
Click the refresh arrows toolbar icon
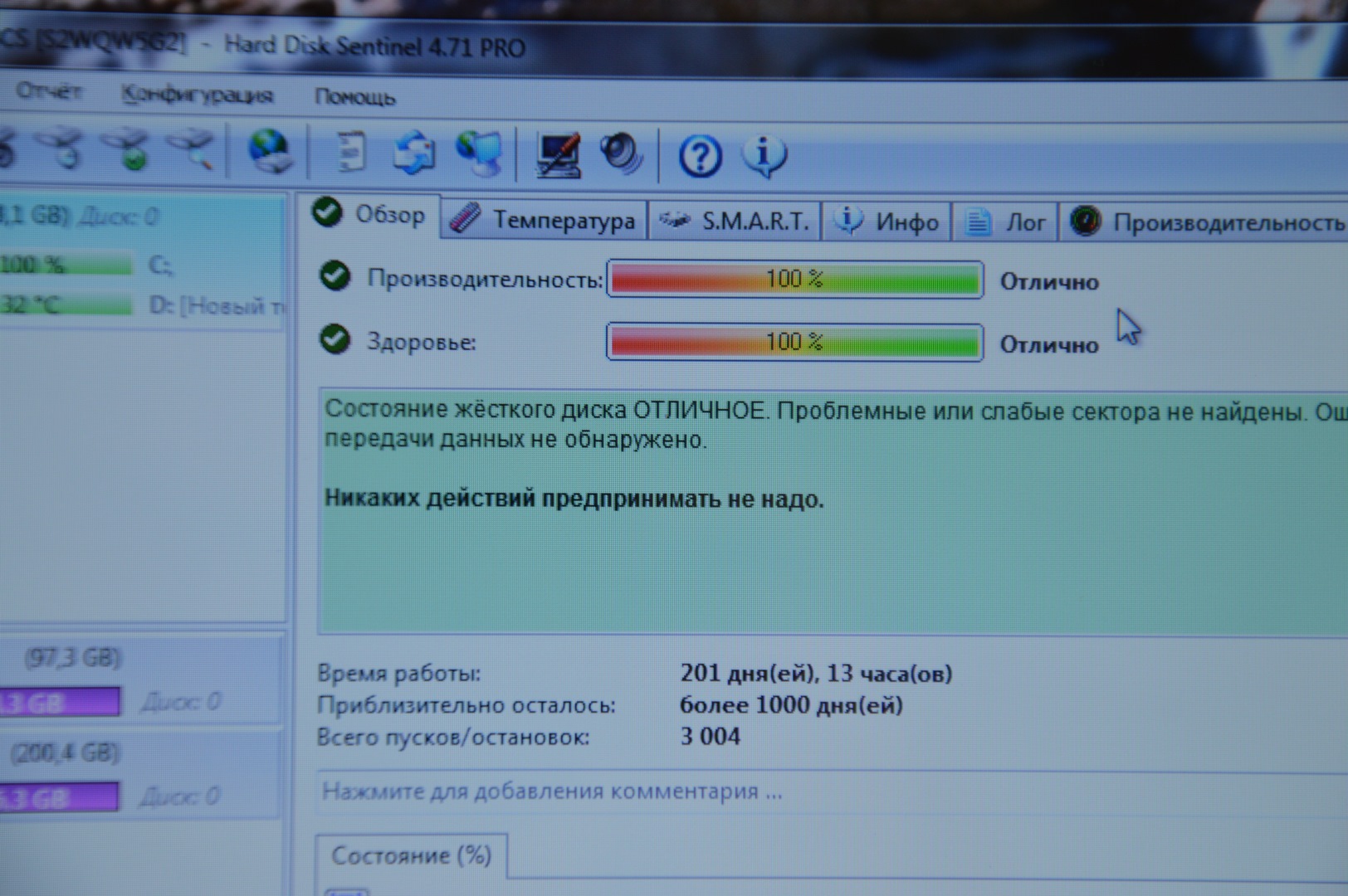click(414, 153)
